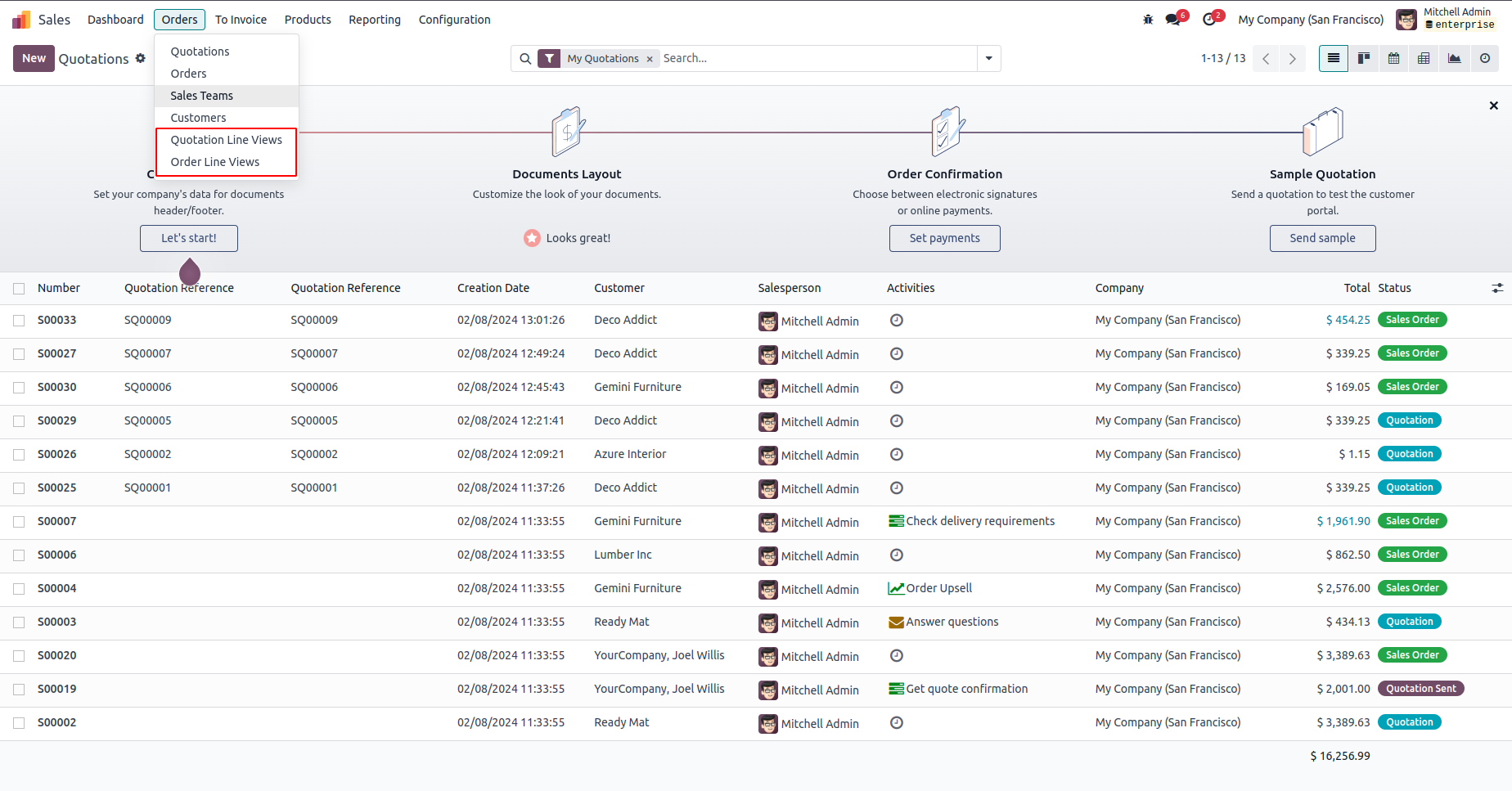Open the optional columns adjust menu
Screen dimensions: 1512x791
coord(1497,288)
